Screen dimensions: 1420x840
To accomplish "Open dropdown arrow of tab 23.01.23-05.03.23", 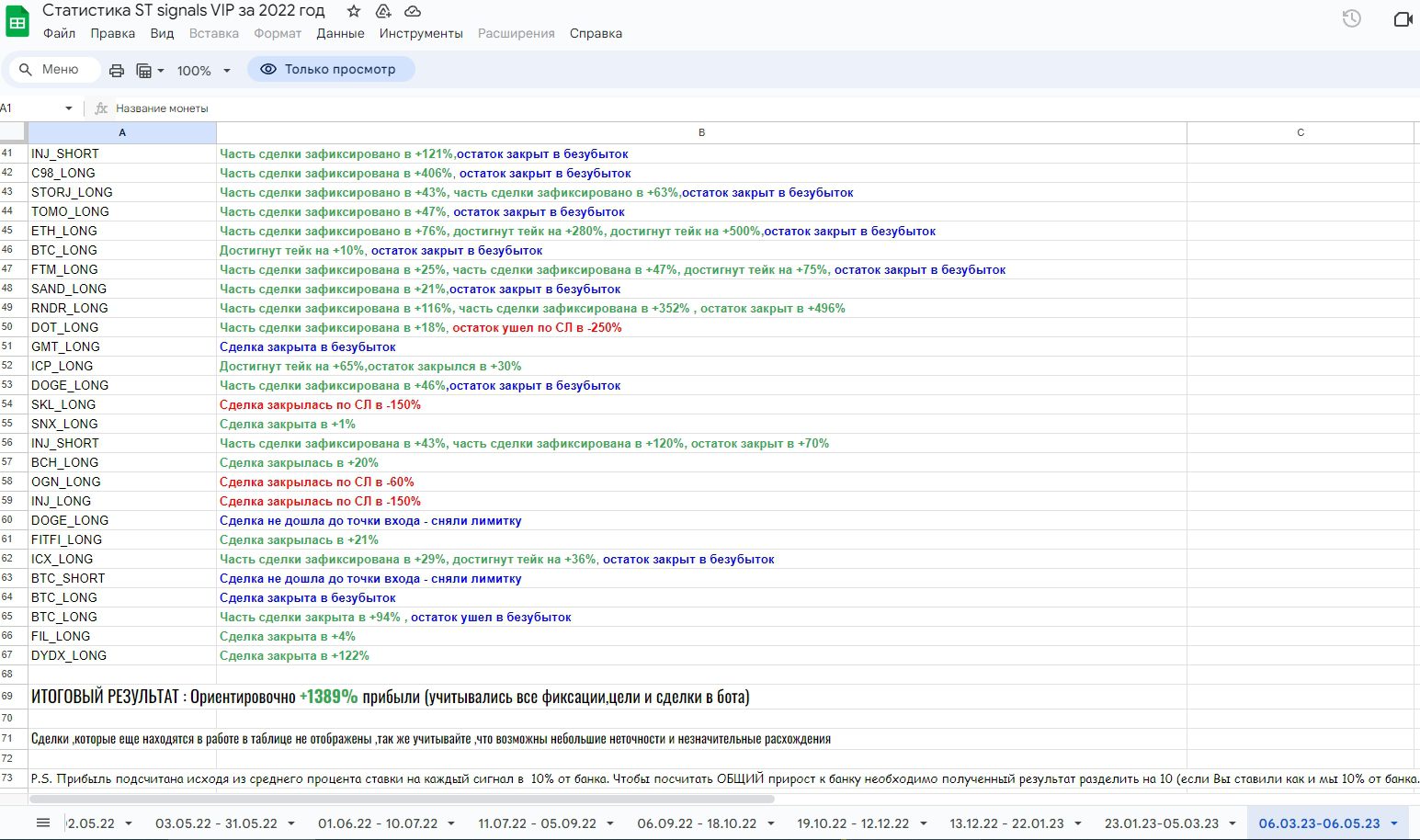I will click(1233, 823).
